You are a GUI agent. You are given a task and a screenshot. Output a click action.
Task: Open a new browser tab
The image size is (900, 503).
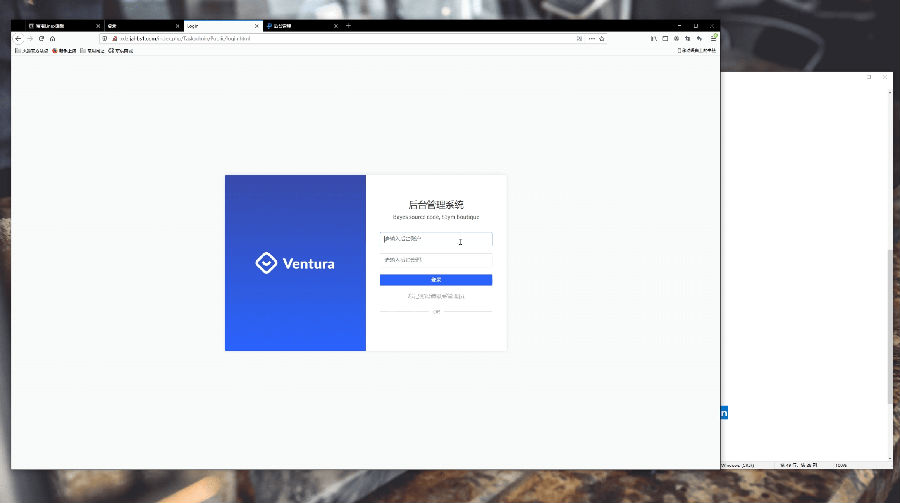click(x=348, y=25)
